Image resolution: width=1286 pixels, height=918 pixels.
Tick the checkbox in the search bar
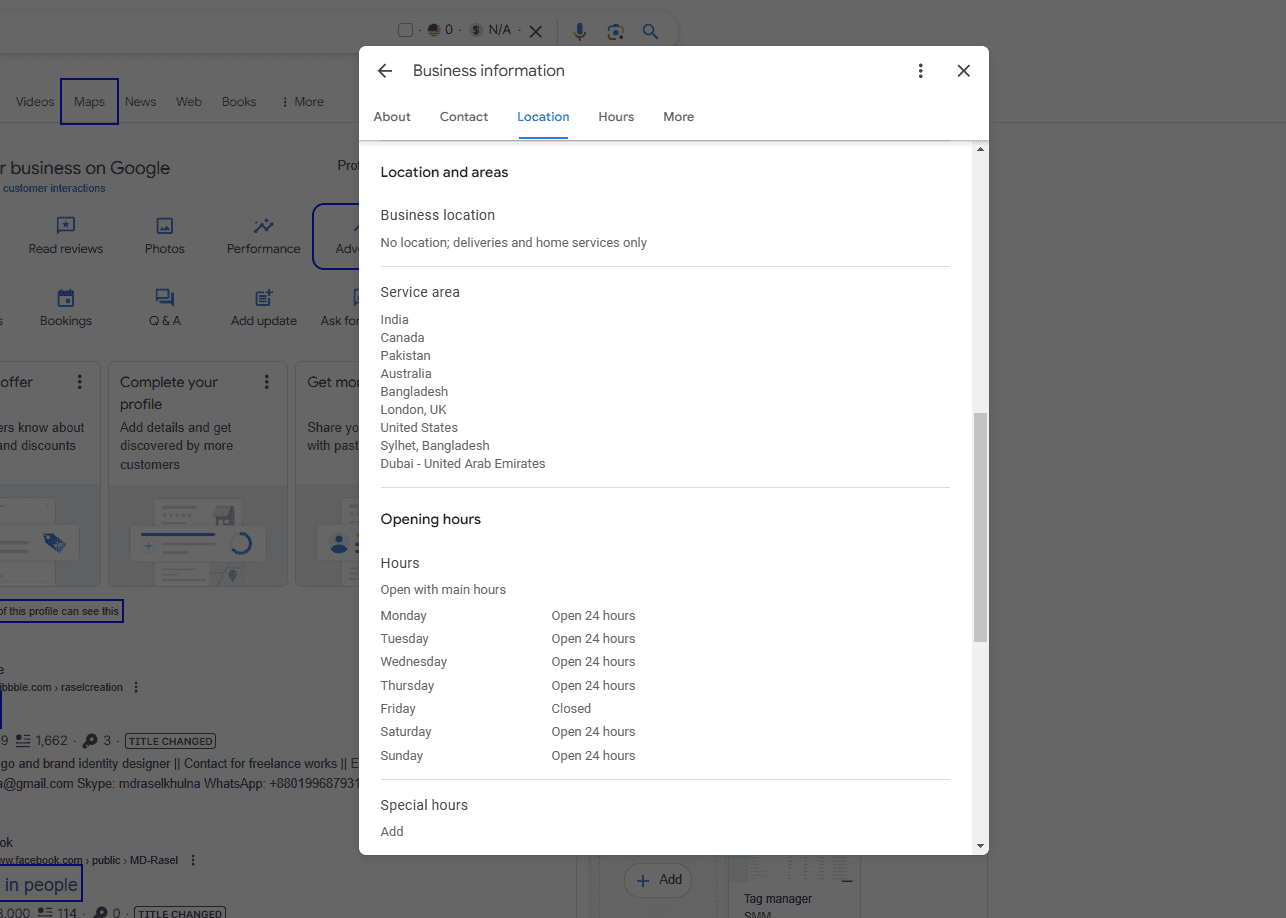point(405,30)
